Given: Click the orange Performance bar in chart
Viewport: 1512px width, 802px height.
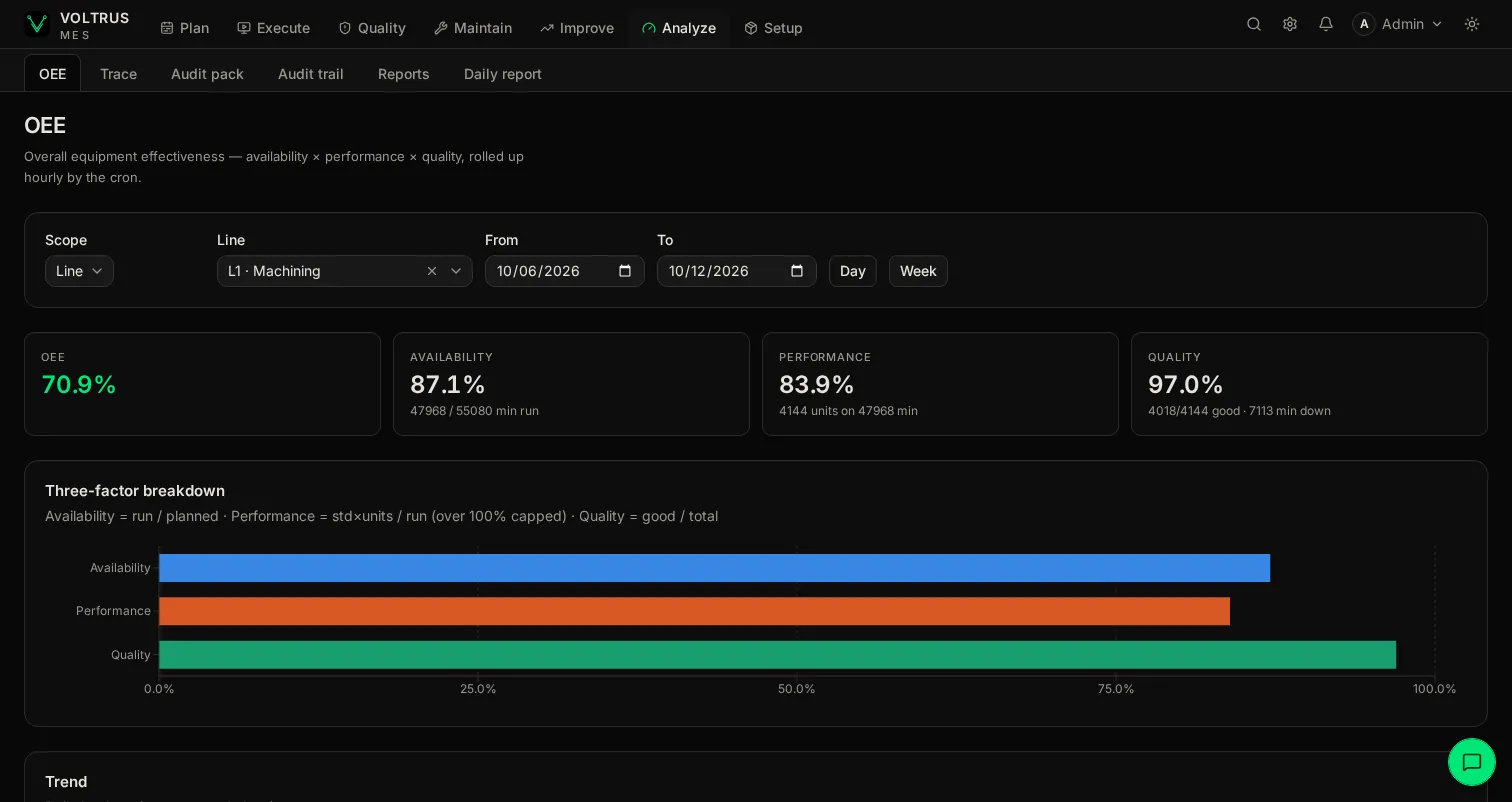Looking at the screenshot, I should pos(694,611).
